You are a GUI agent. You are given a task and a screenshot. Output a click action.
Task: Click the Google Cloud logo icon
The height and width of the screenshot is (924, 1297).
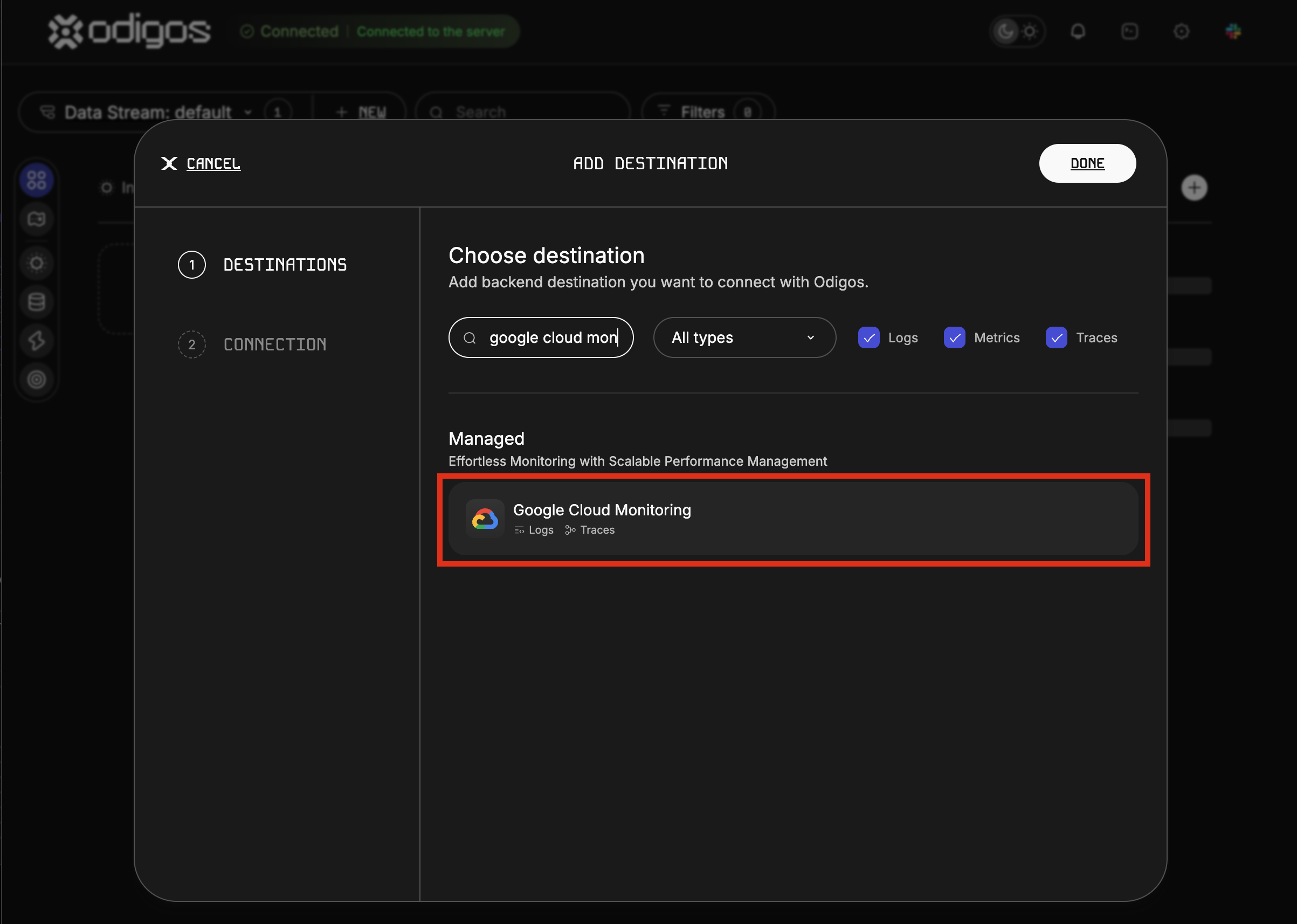[x=485, y=518]
